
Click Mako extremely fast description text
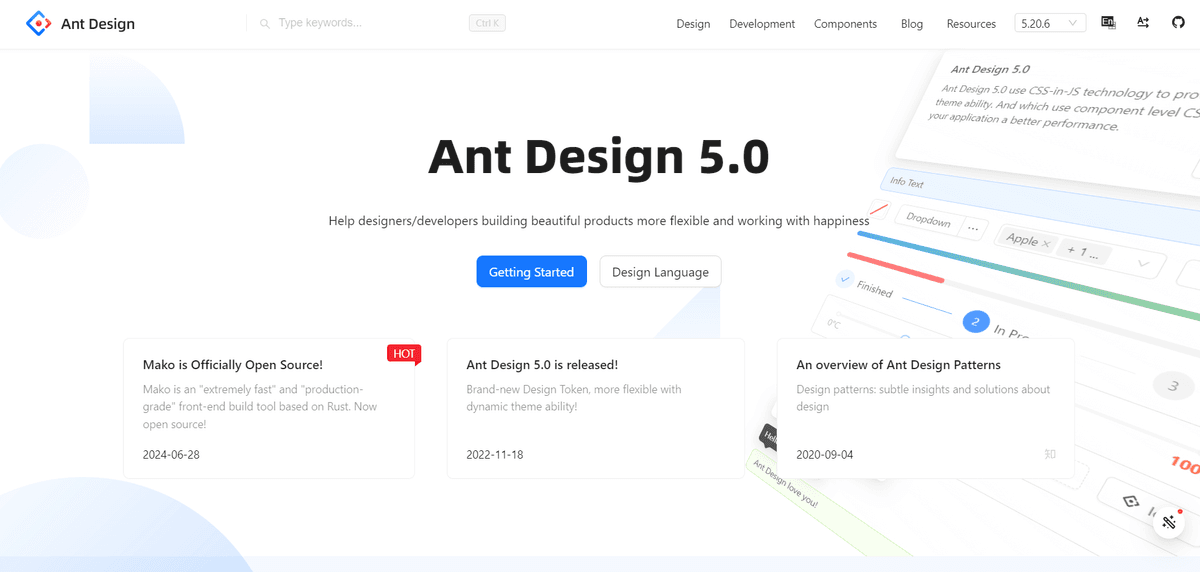pos(262,407)
